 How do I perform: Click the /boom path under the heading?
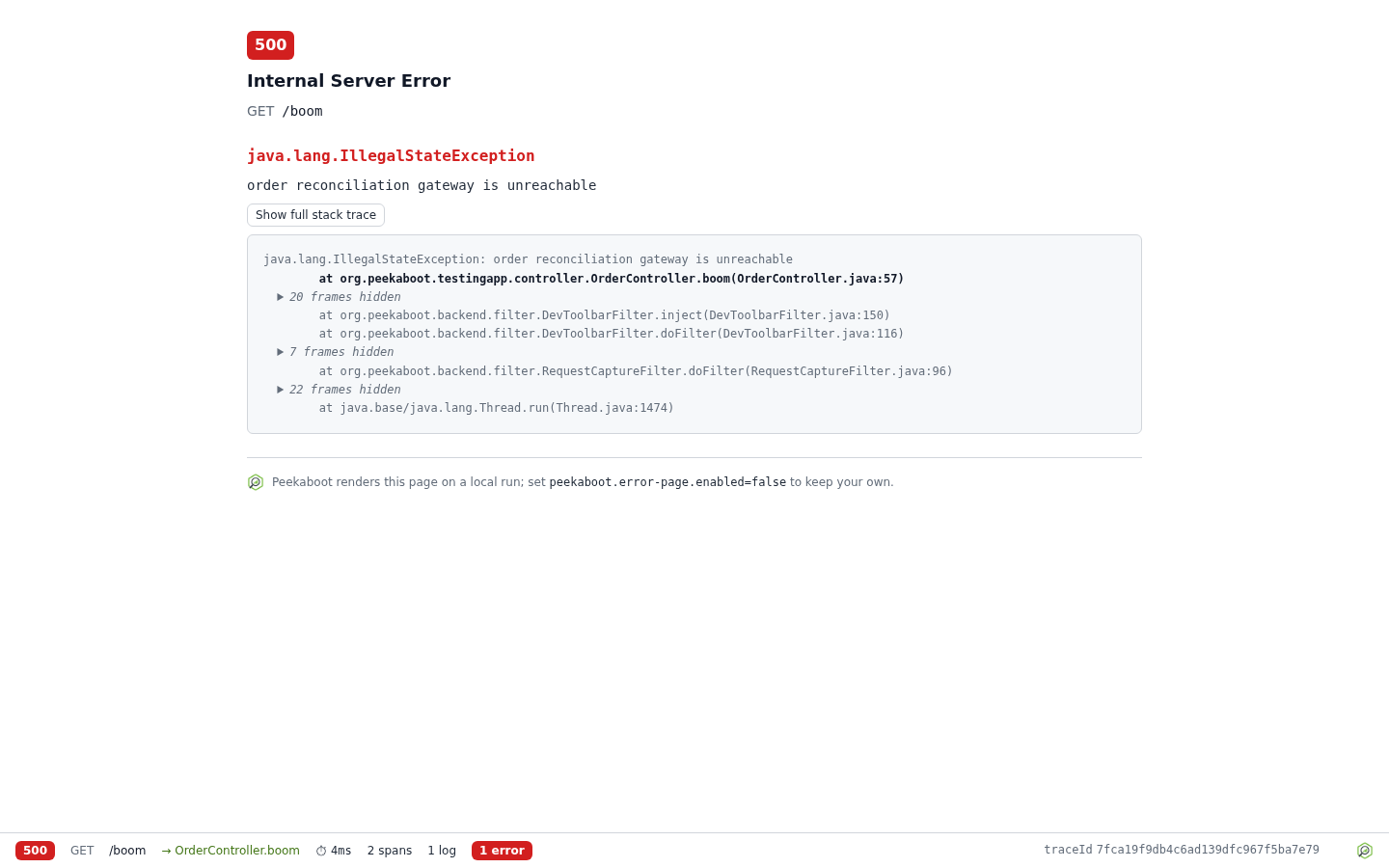(302, 111)
